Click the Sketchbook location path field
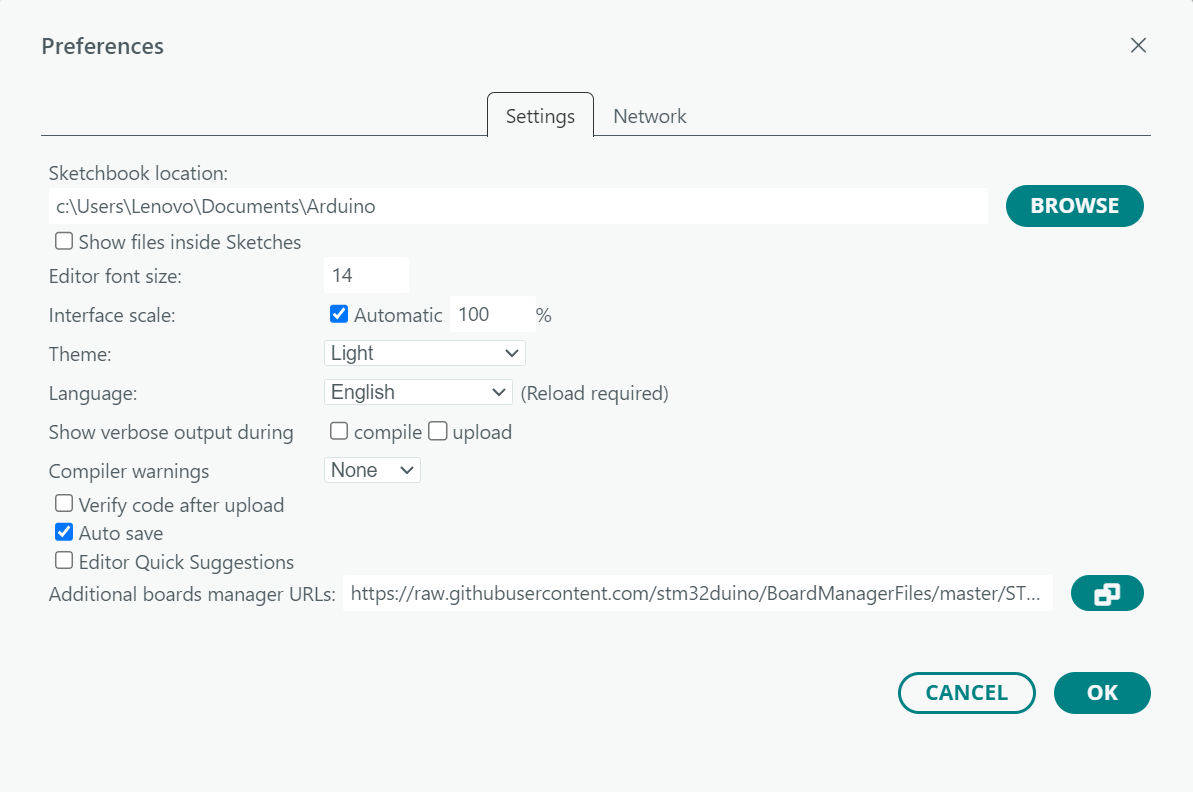This screenshot has width=1193, height=792. pos(518,207)
